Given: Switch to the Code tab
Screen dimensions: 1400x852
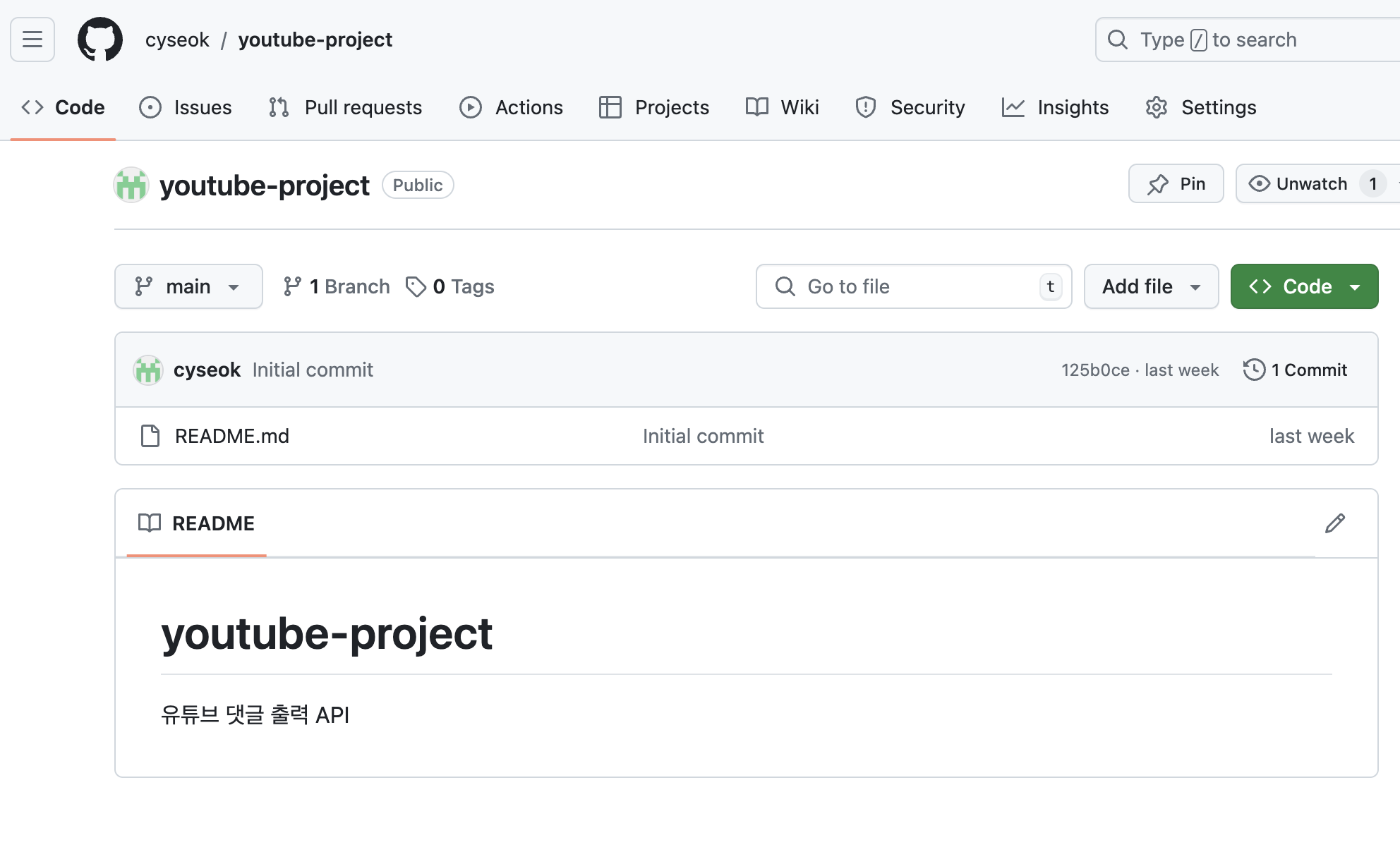Looking at the screenshot, I should (x=63, y=107).
